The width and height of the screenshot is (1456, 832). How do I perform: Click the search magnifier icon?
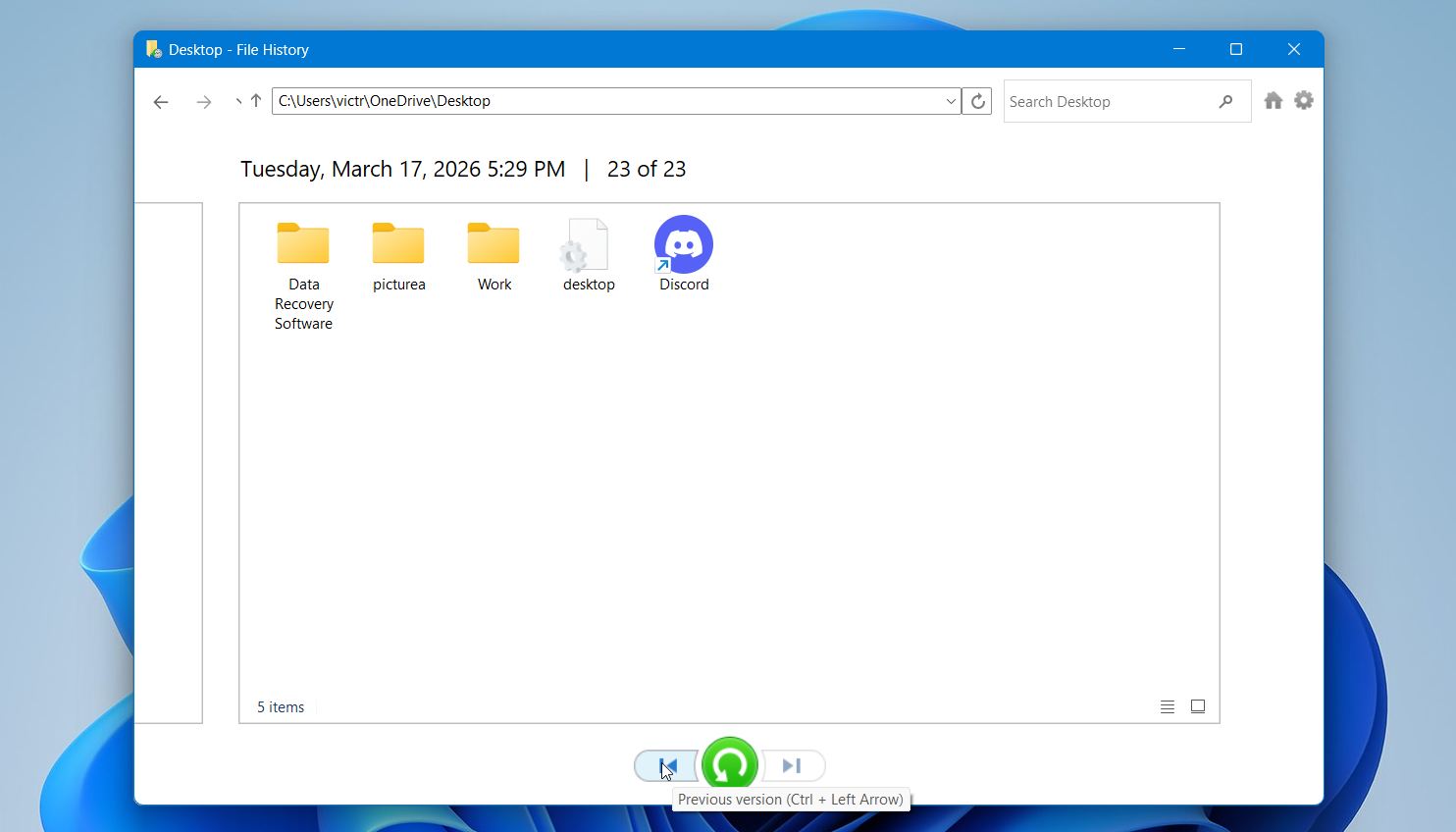tap(1224, 101)
